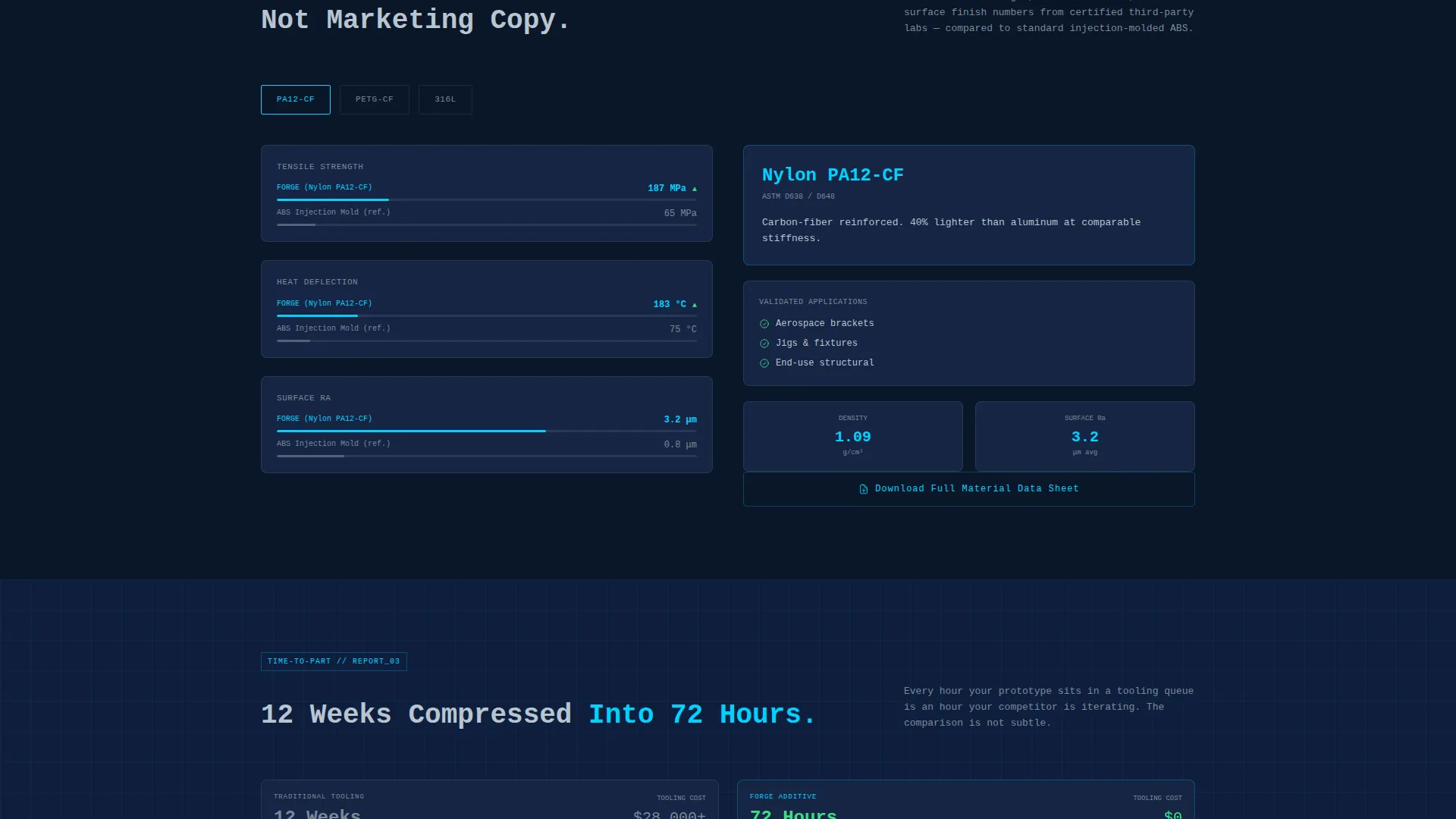Click the 183 °C value

[670, 304]
